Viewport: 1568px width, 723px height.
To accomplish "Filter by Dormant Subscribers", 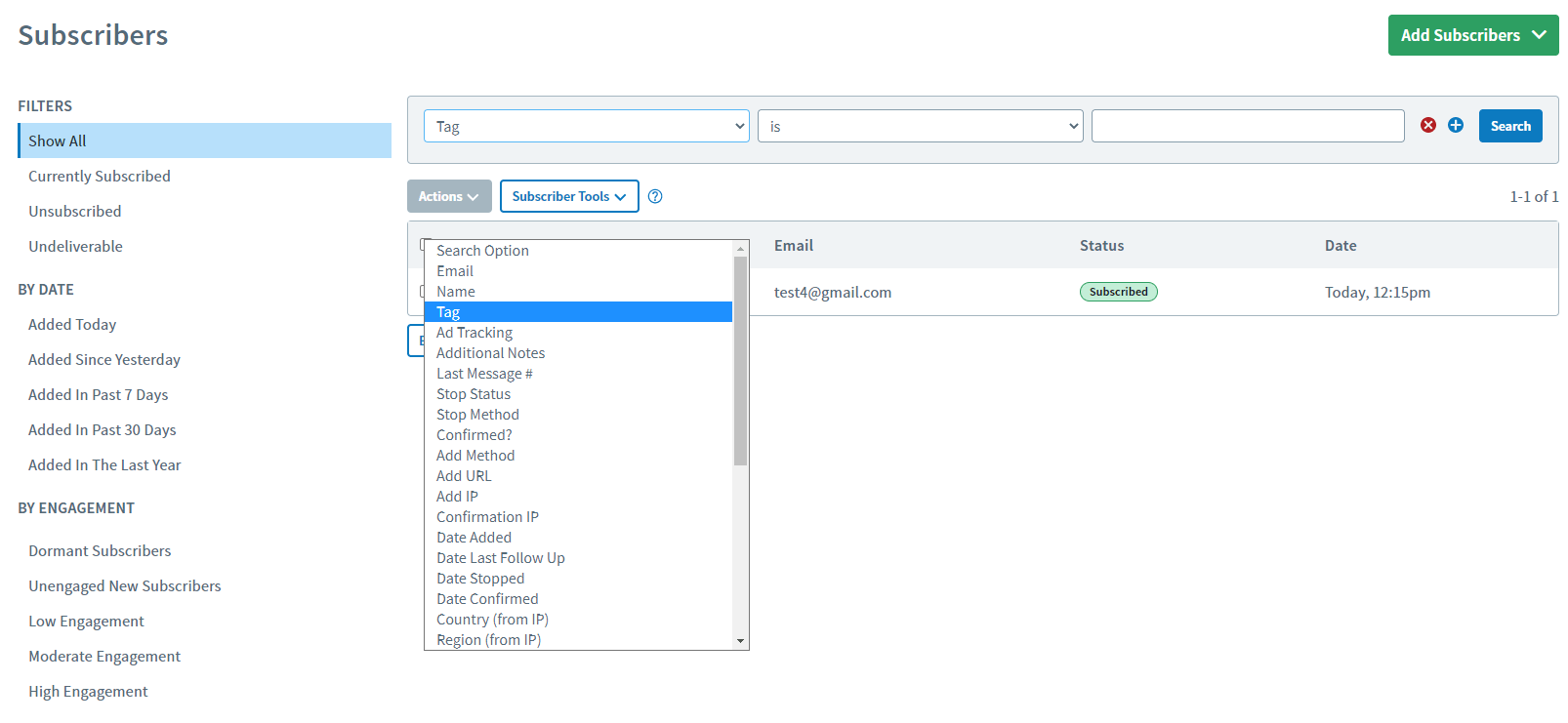I will pos(100,550).
